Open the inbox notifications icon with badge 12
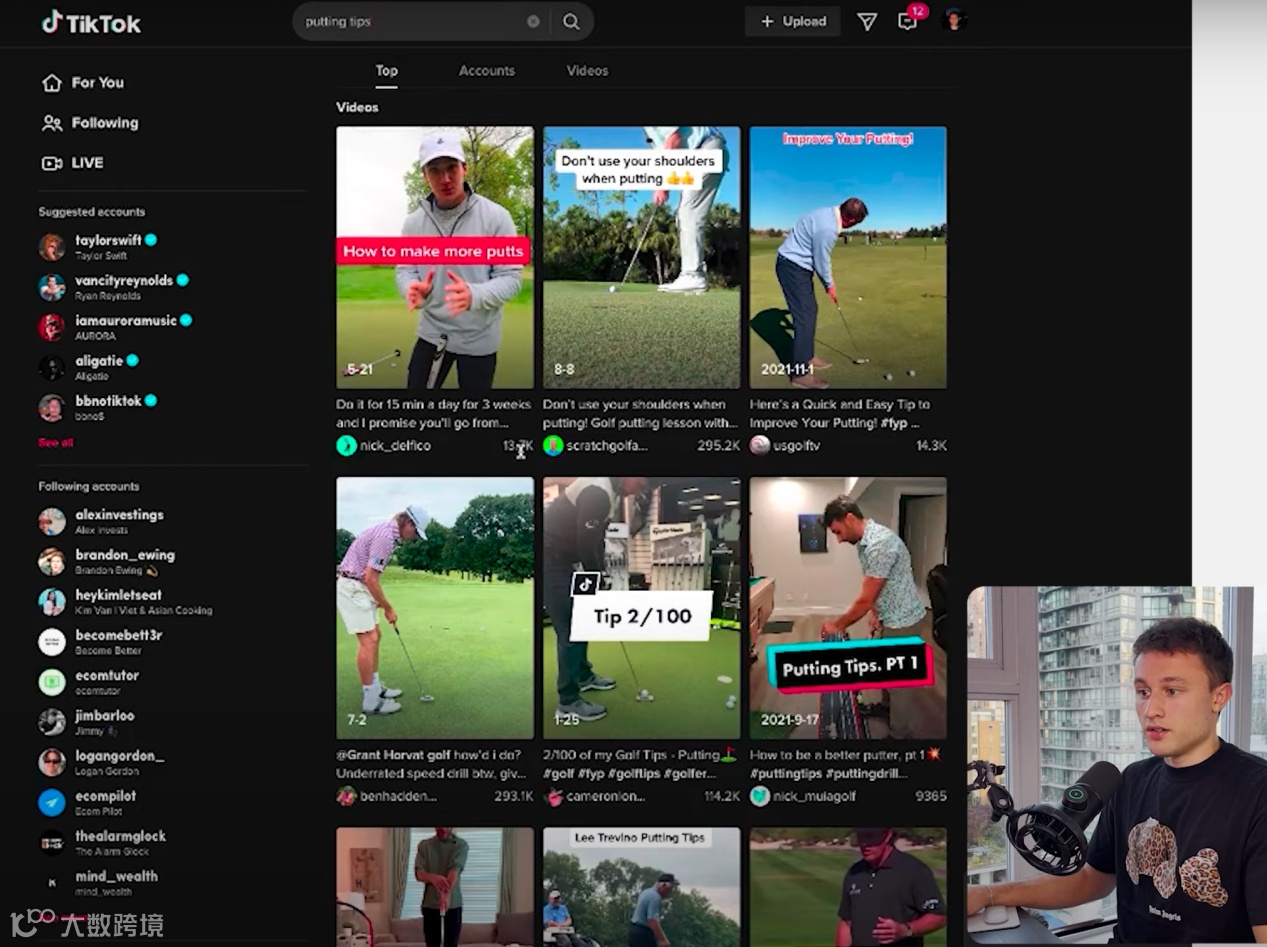 [908, 21]
